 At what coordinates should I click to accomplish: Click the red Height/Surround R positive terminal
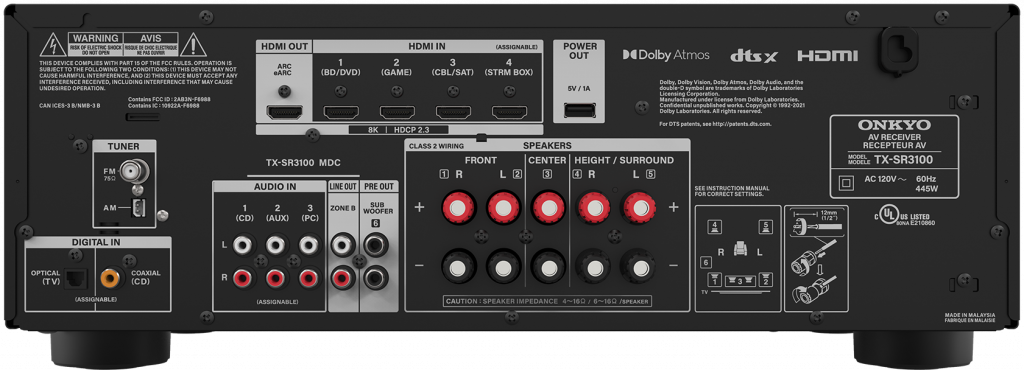click(594, 208)
